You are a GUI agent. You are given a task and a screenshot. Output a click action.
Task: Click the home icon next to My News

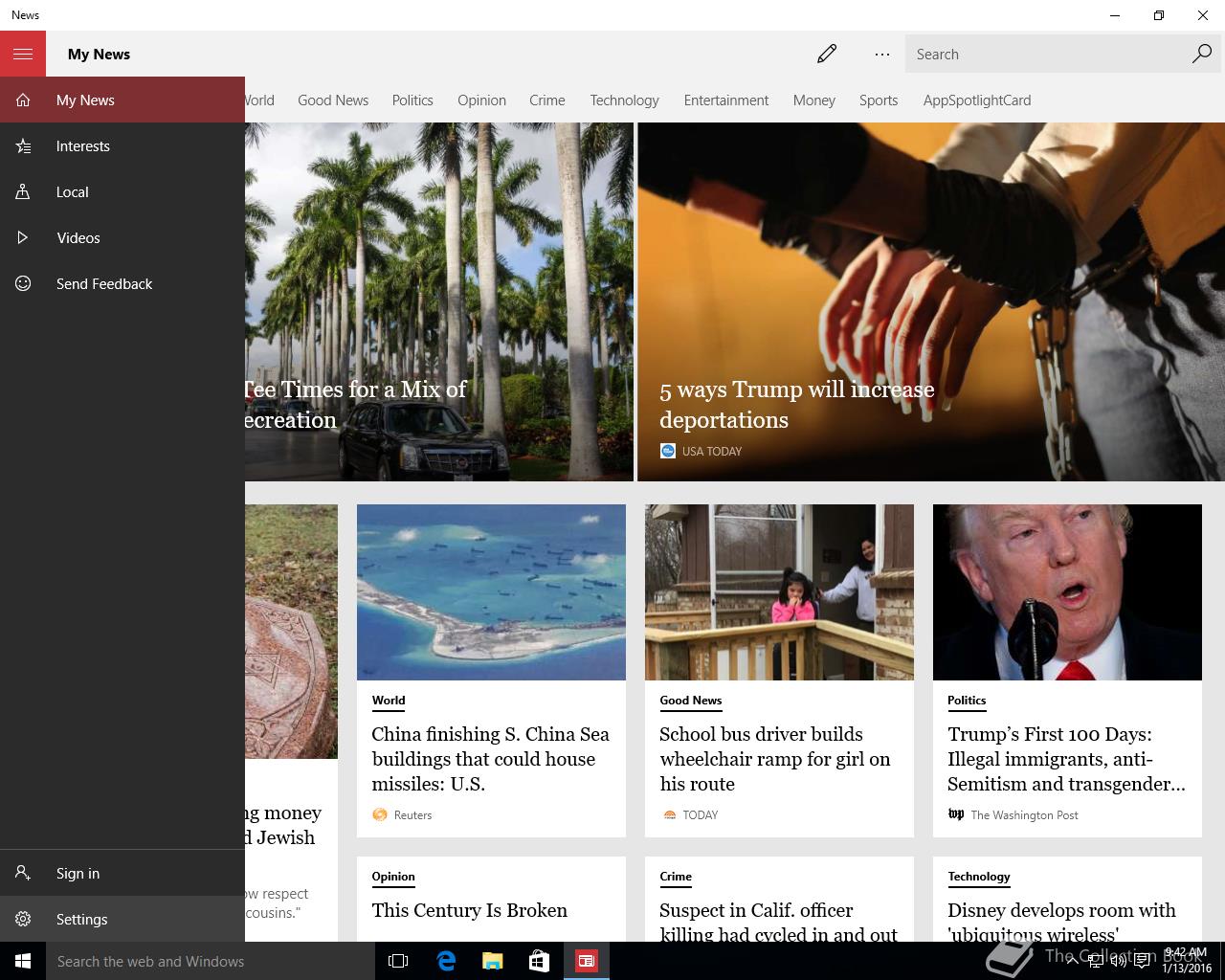[23, 100]
